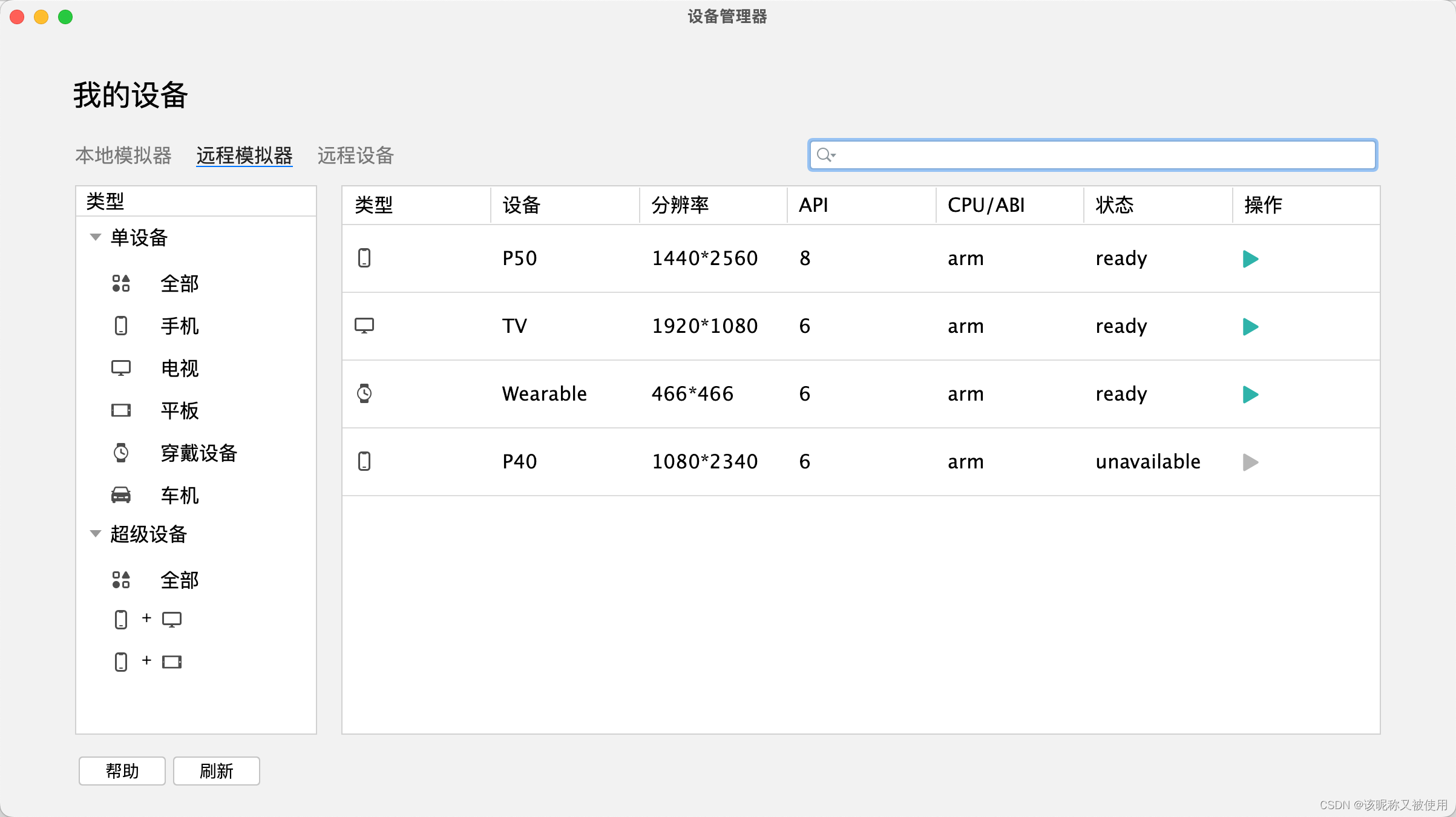
Task: Select 全部 grid icon under 单设备
Action: [121, 283]
